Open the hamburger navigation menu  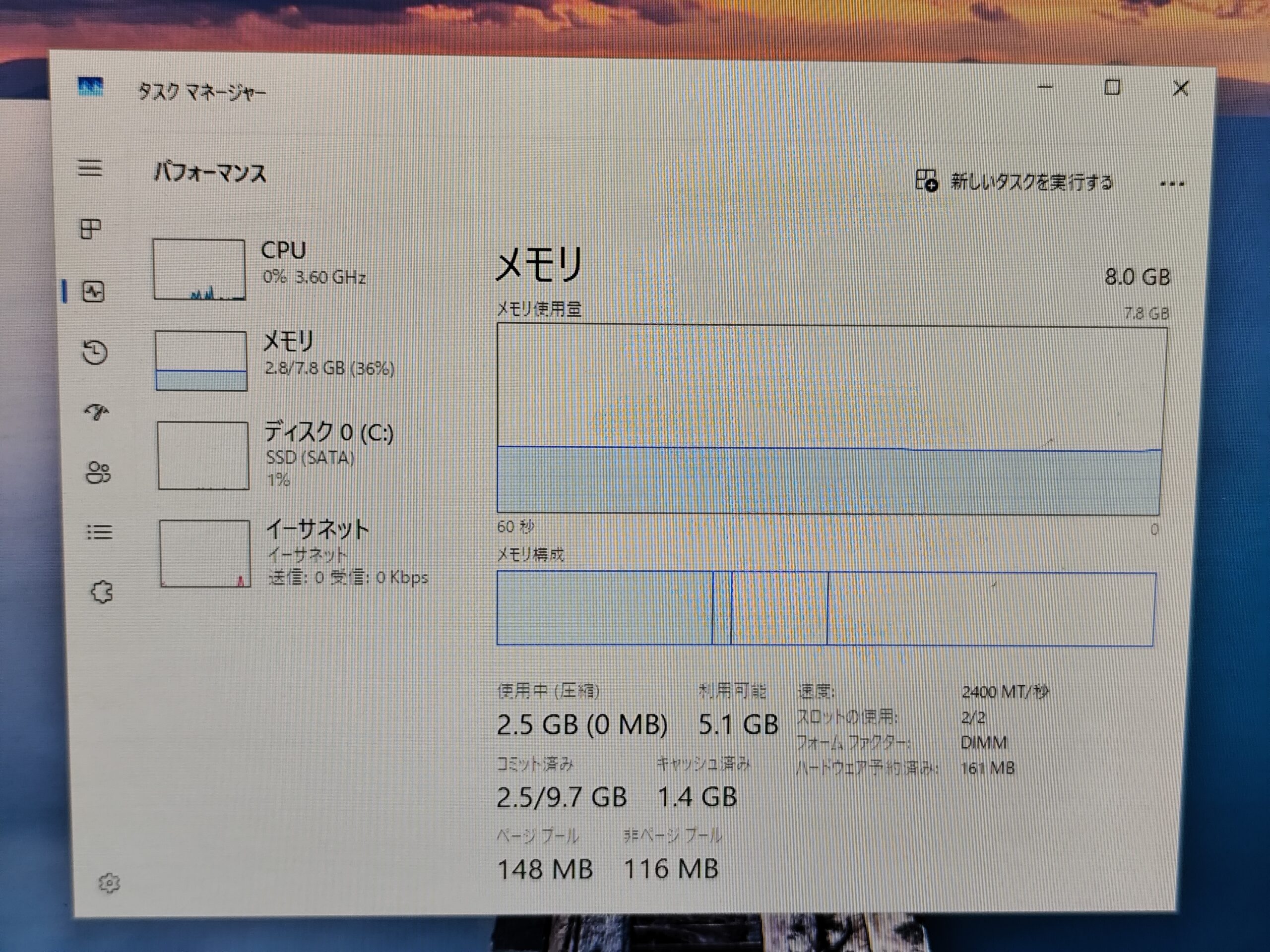90,168
